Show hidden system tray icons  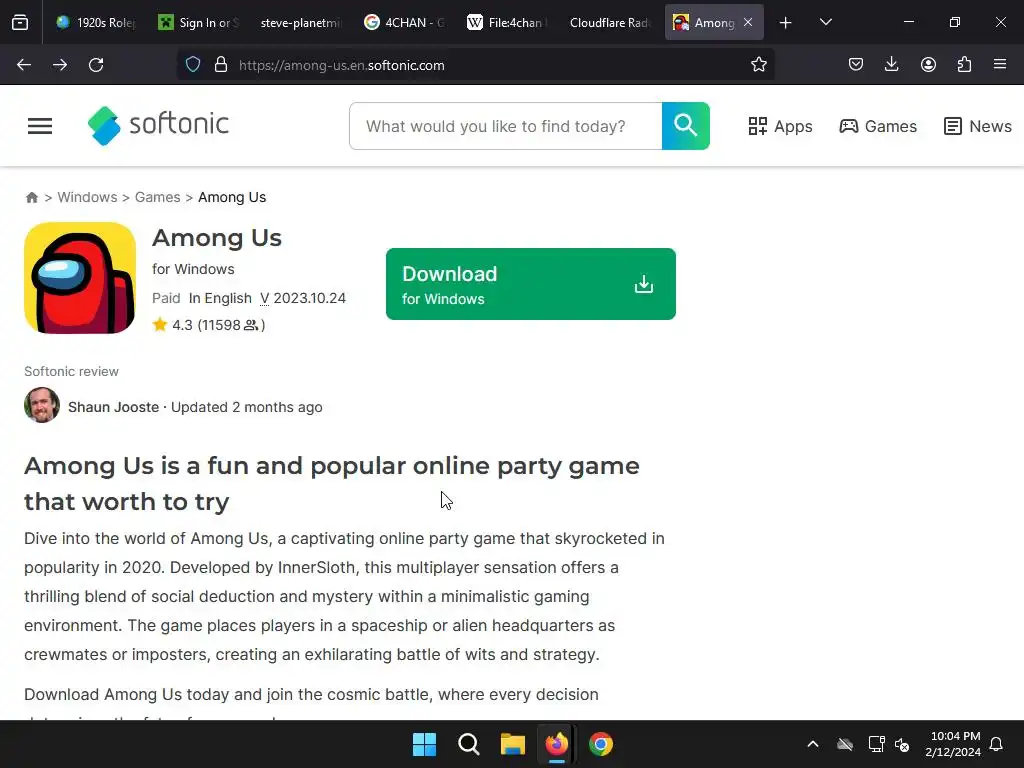(x=813, y=744)
